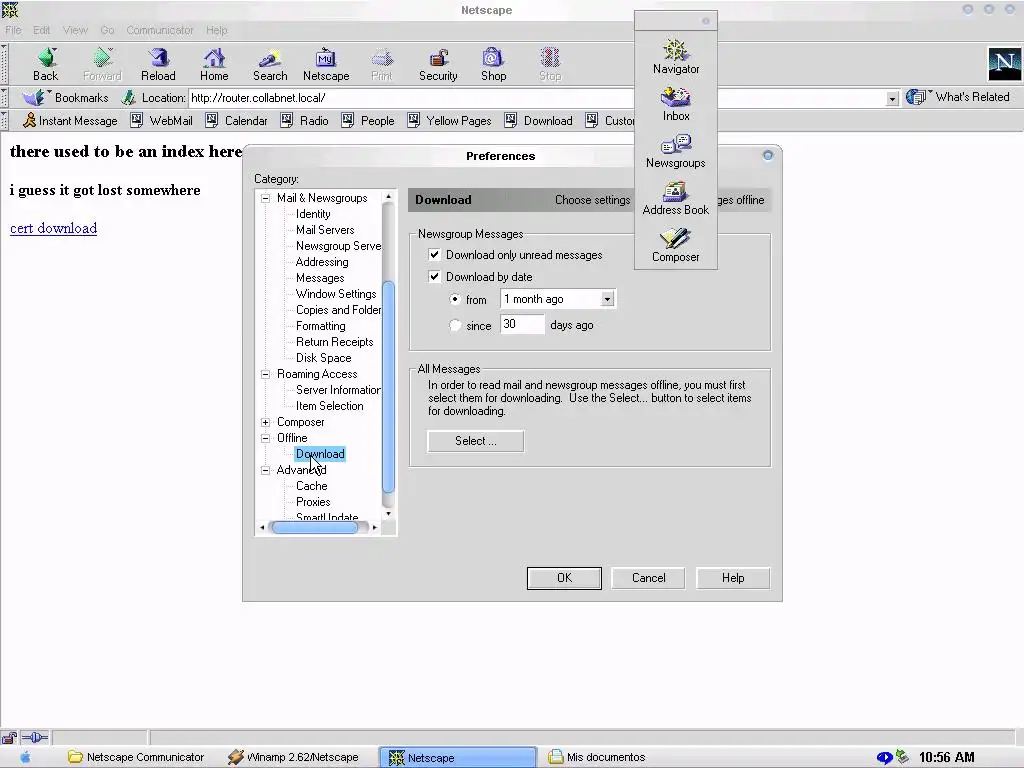Click the online/offline connection status icon
1024x768 pixels.
[35, 738]
